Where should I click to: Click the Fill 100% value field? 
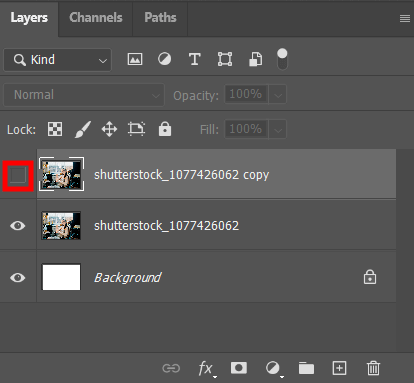pos(246,129)
